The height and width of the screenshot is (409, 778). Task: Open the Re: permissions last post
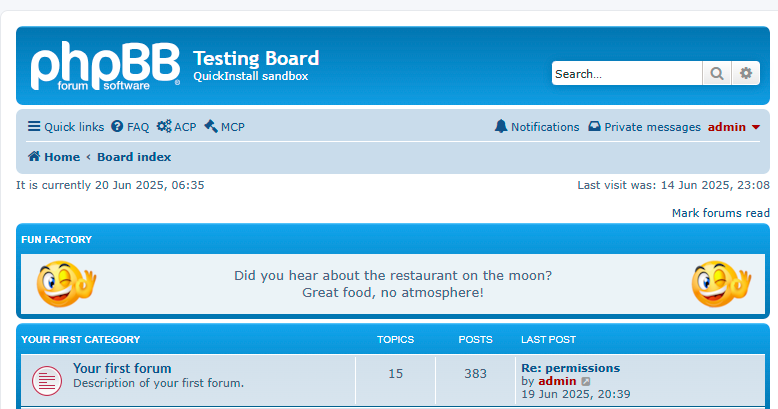coord(570,368)
